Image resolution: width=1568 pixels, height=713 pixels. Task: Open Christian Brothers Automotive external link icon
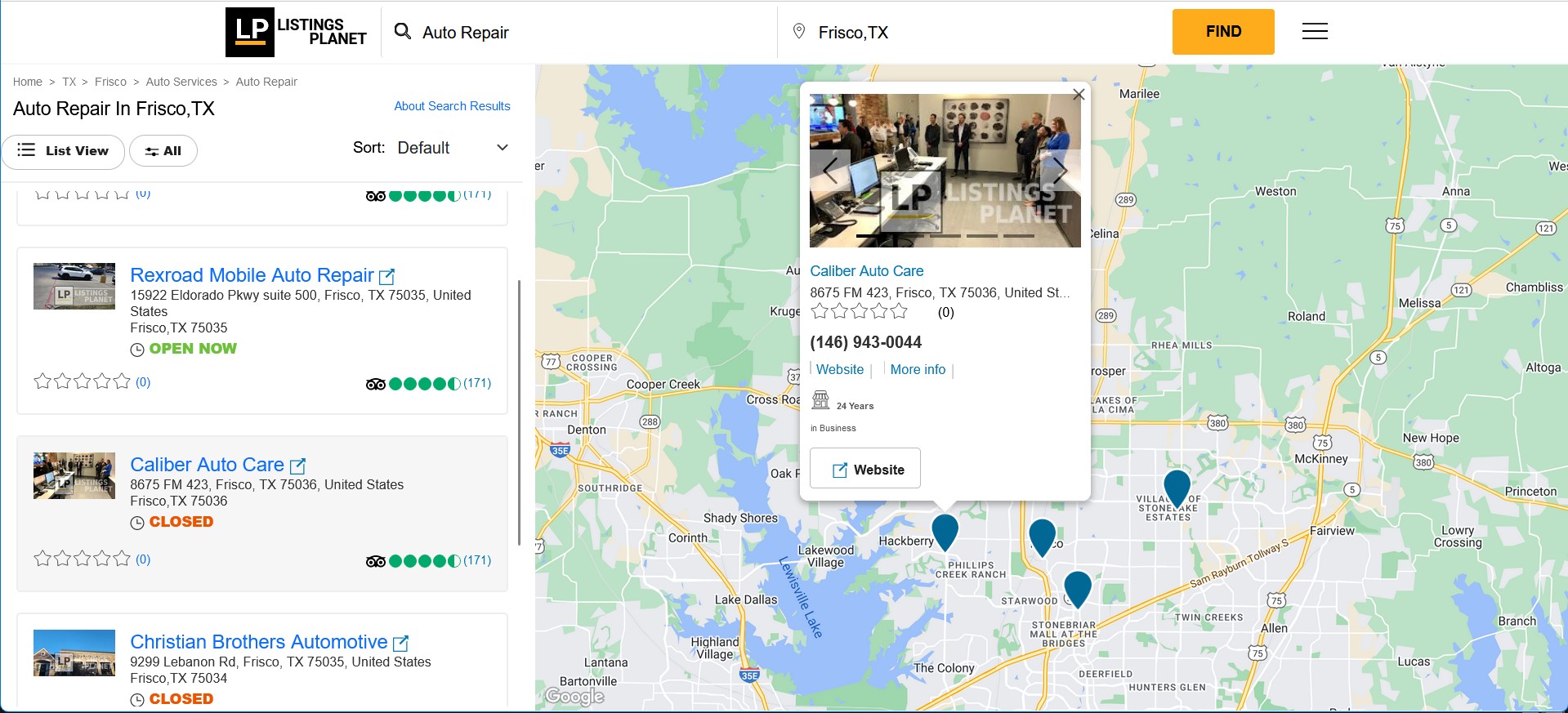(x=400, y=644)
